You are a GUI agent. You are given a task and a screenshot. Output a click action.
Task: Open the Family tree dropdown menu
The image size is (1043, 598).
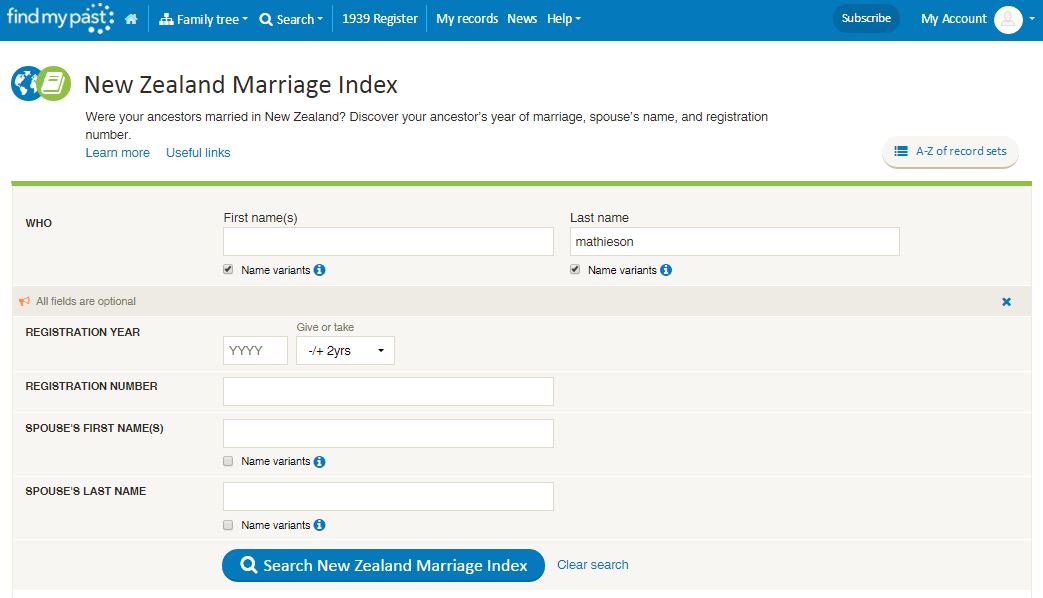(203, 19)
